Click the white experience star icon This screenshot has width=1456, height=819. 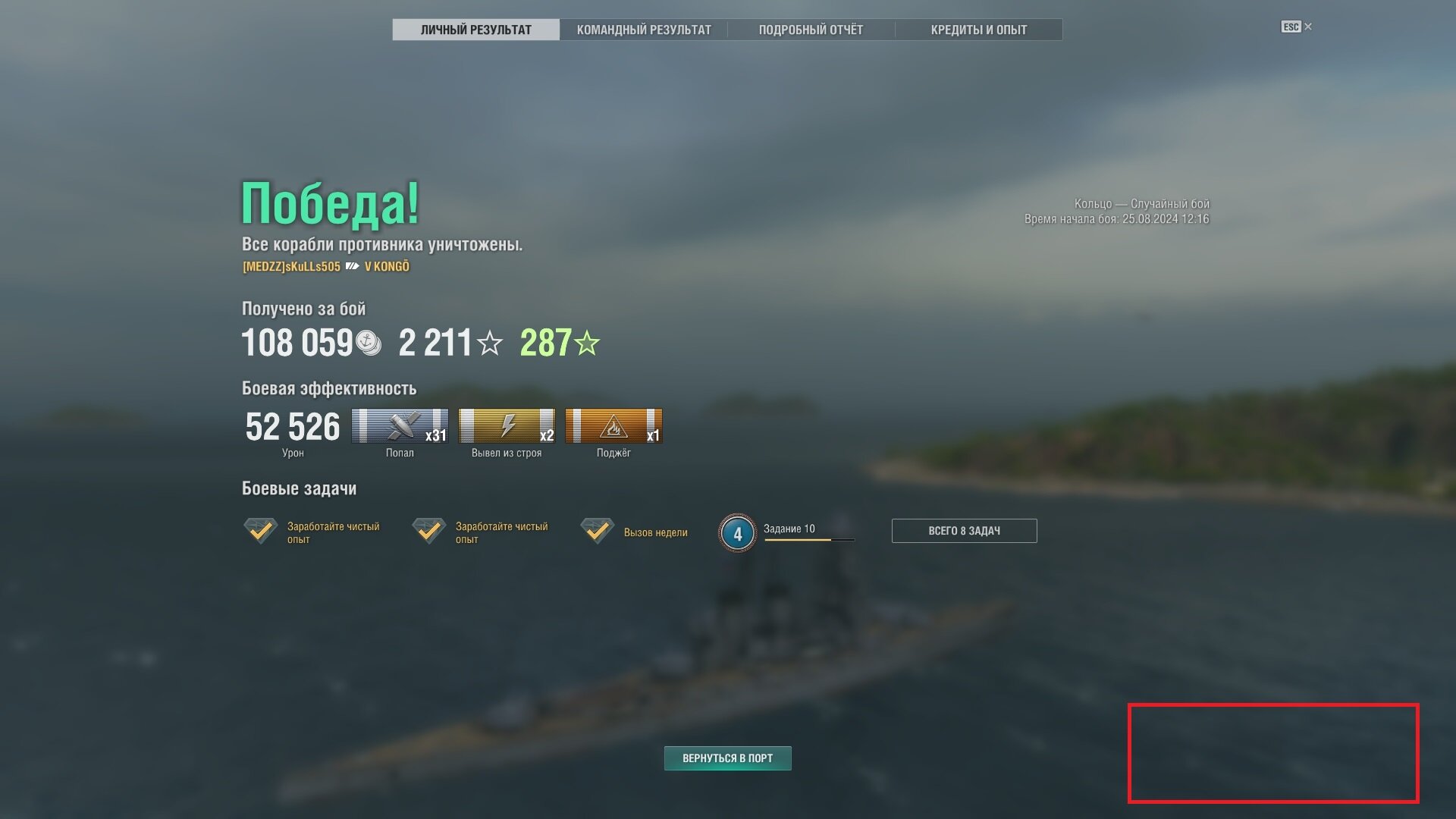490,343
